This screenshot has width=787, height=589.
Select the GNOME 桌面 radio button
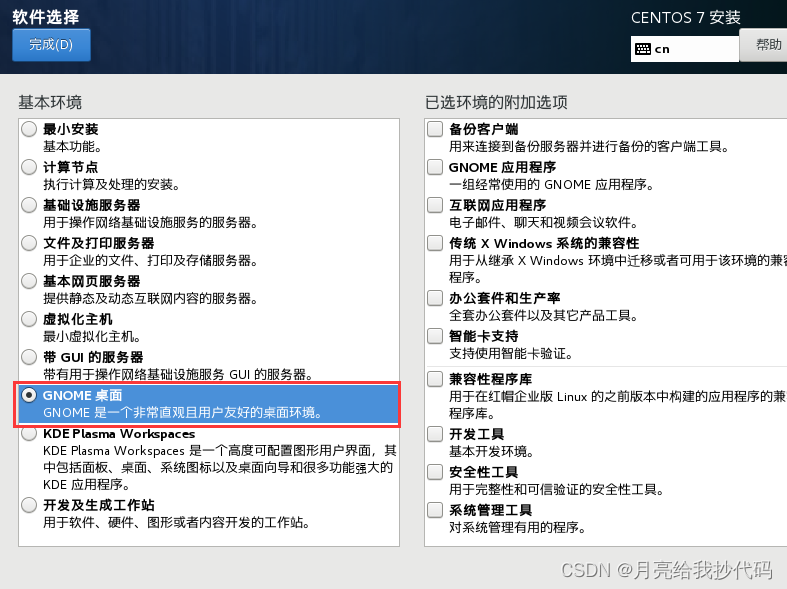[29, 395]
